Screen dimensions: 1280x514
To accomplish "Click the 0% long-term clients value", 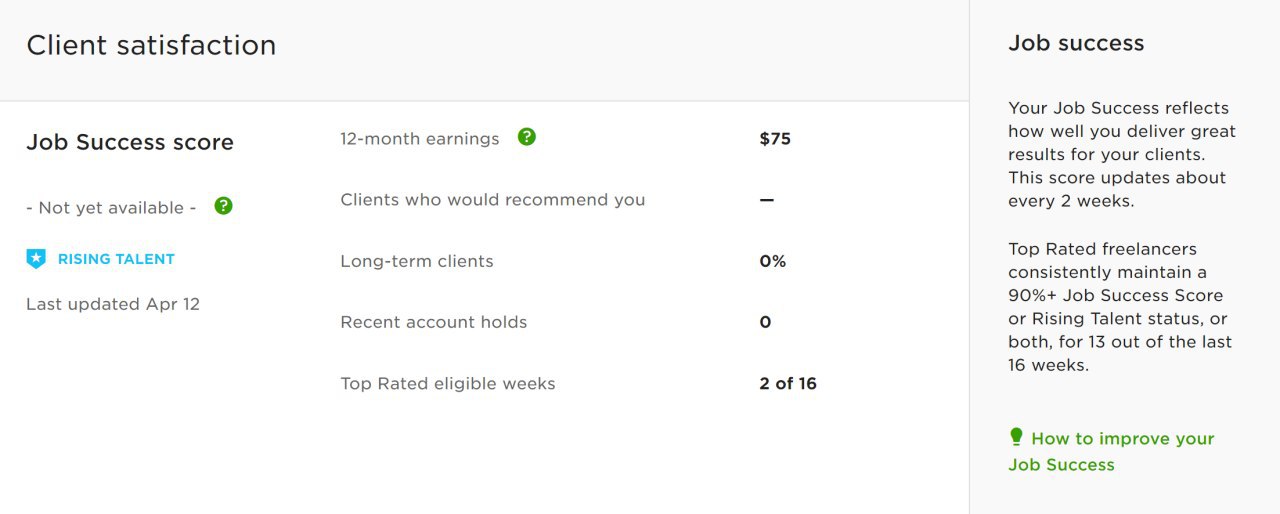I will (x=773, y=261).
